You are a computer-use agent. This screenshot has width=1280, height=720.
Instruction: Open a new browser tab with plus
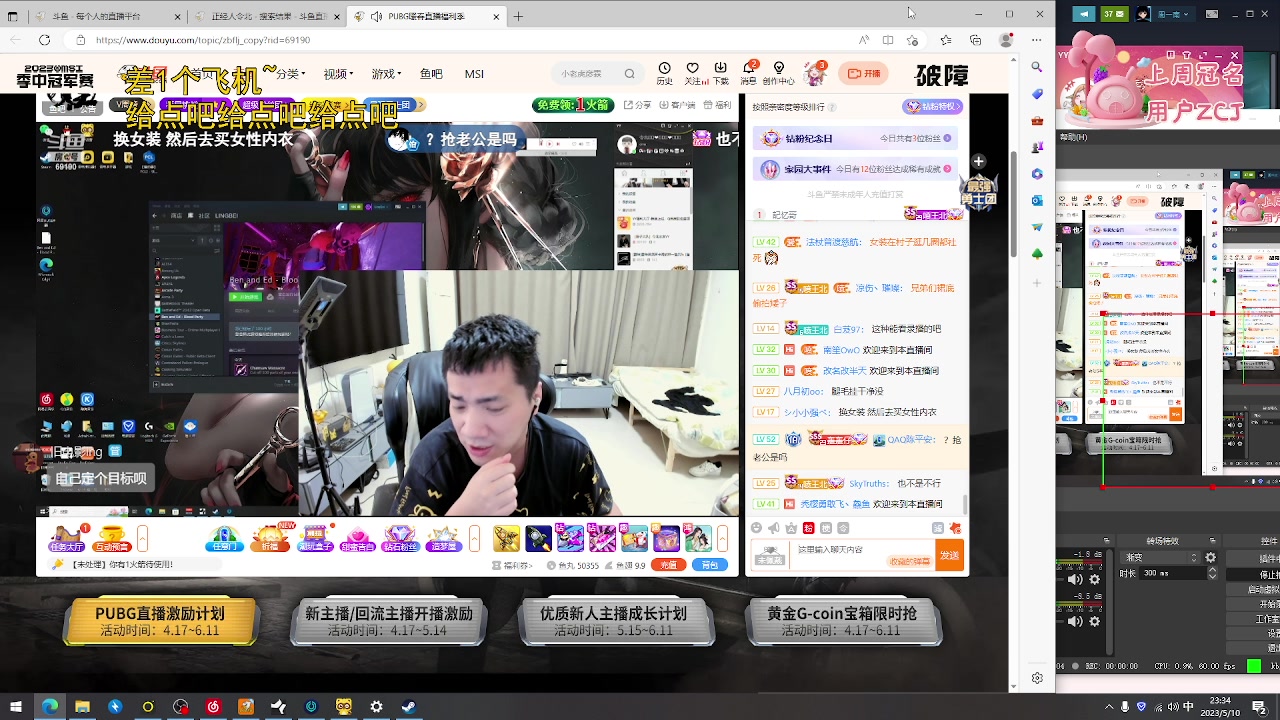coord(518,16)
